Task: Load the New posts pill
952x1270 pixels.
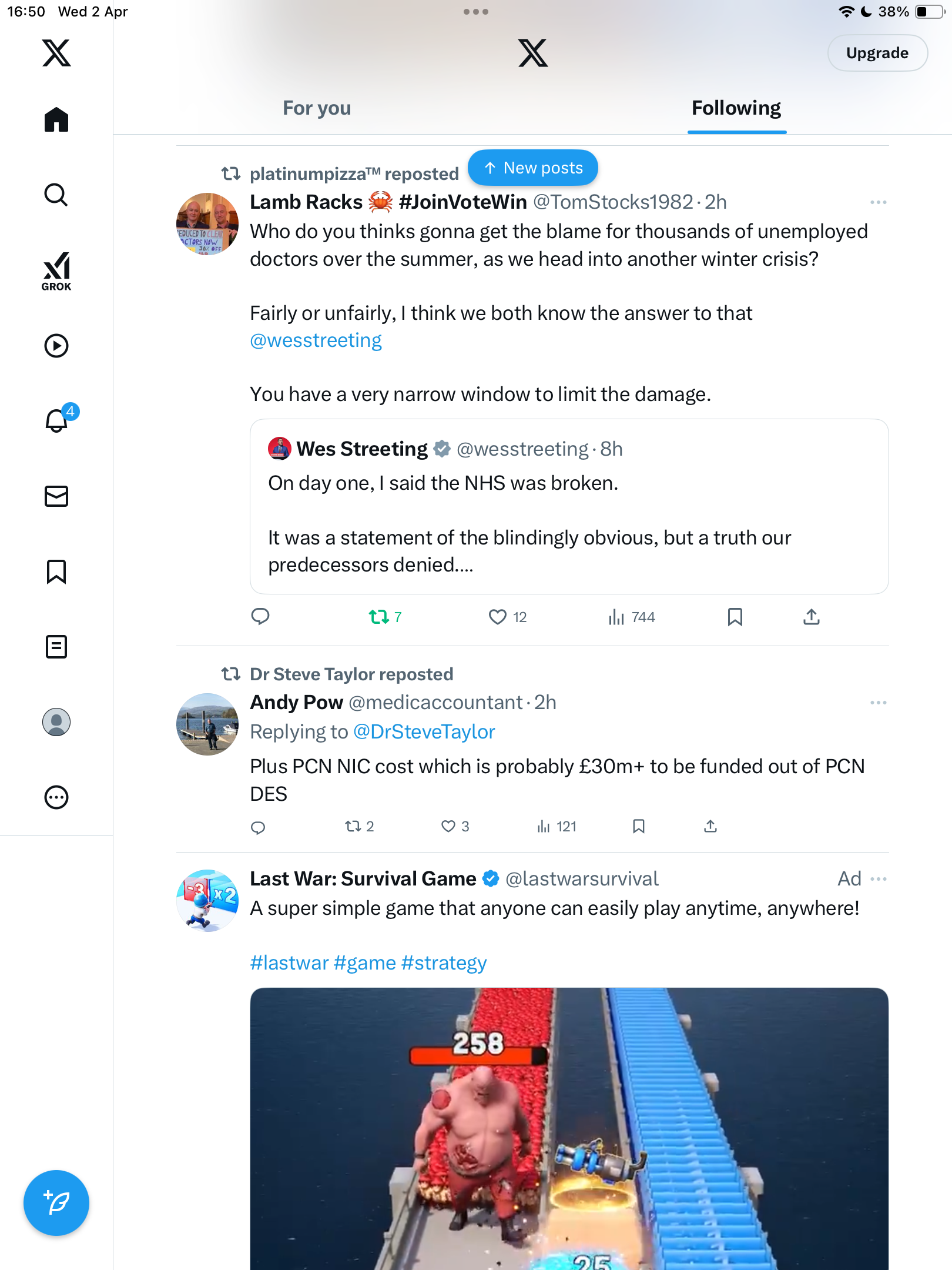Action: click(533, 168)
